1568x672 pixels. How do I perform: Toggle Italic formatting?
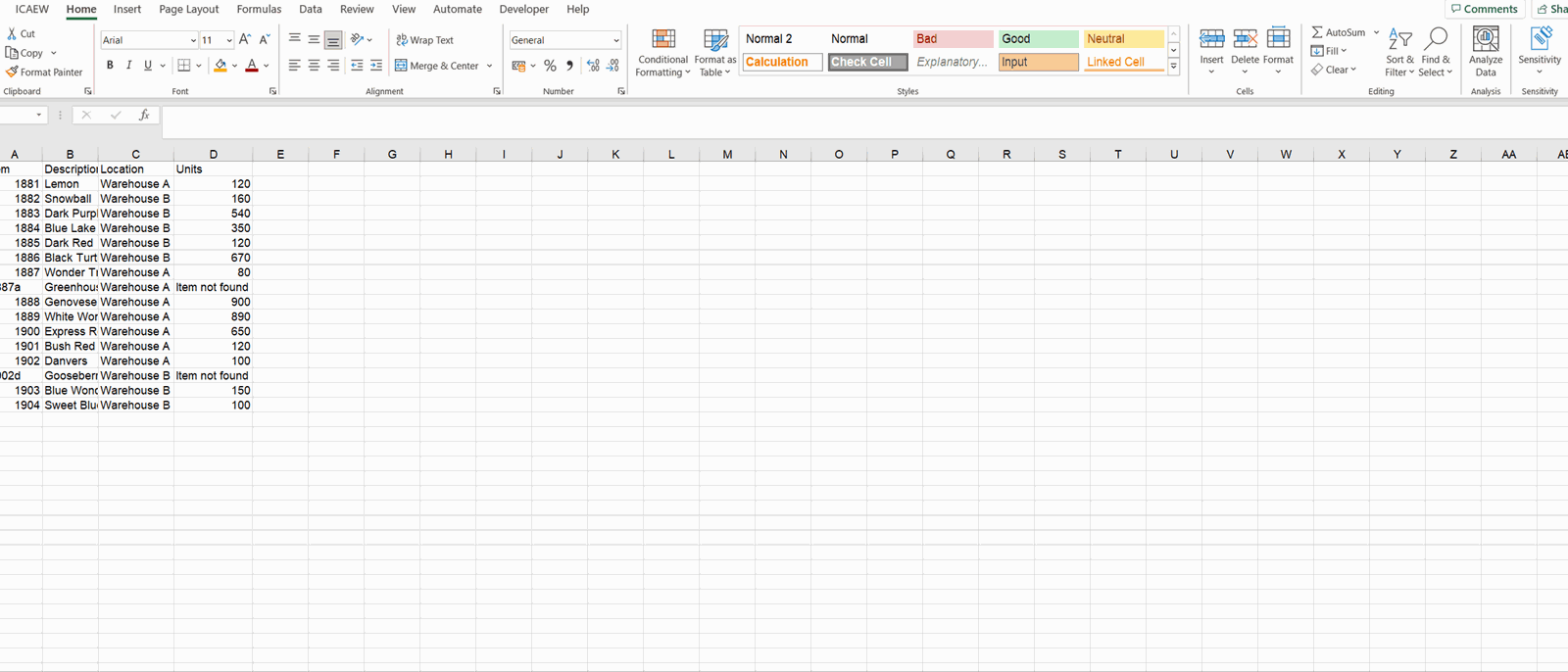(128, 66)
